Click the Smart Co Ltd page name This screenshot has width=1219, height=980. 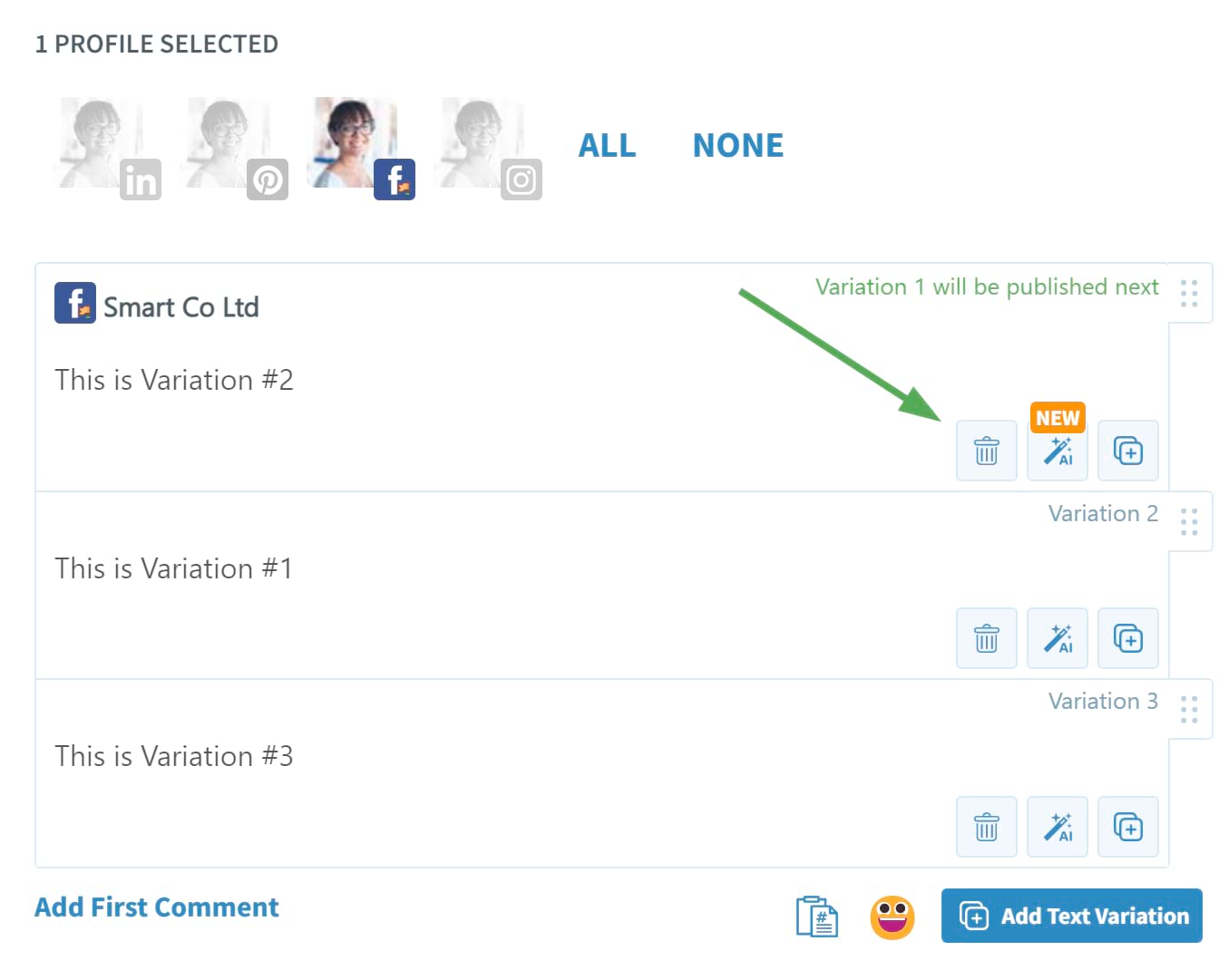pyautogui.click(x=180, y=307)
